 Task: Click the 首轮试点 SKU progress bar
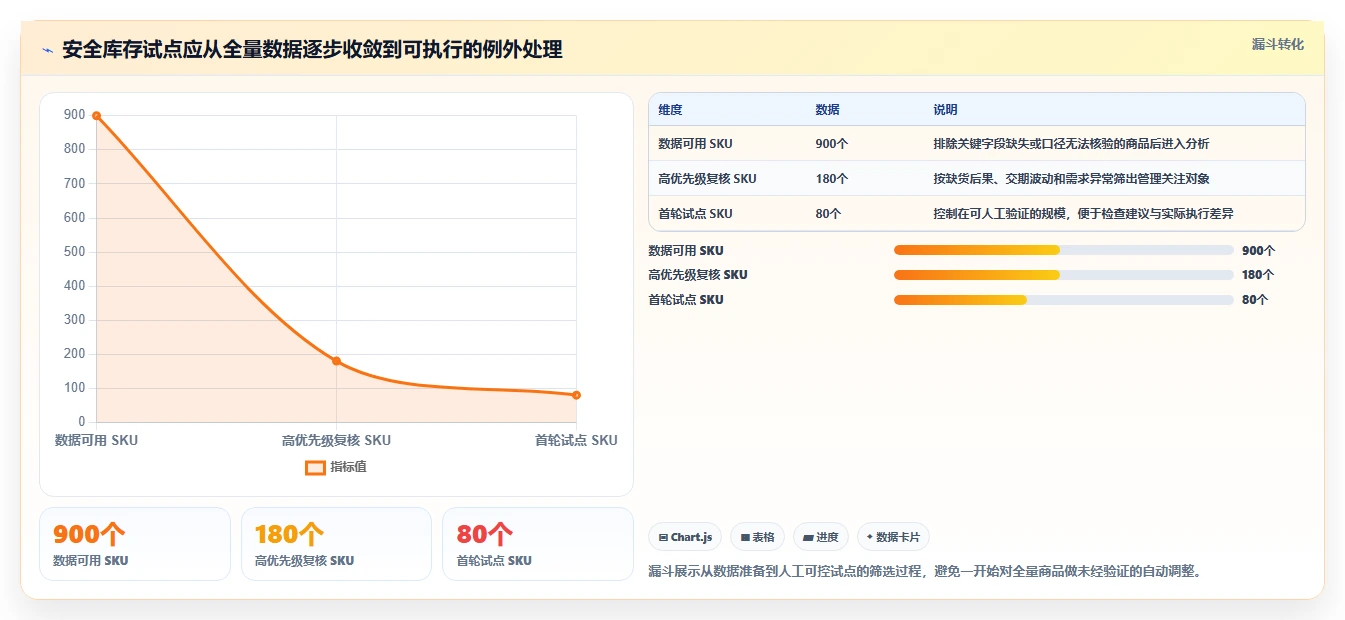(x=1064, y=300)
